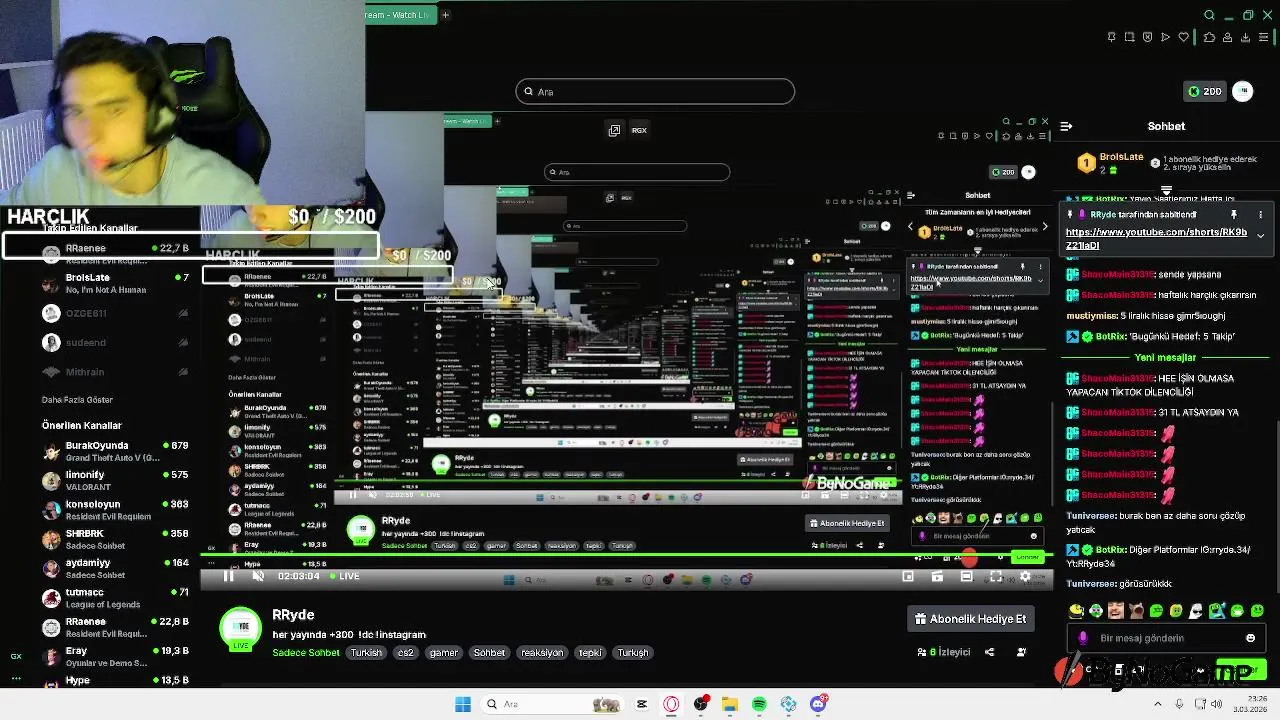Open BurakOyunda recommended channel
The width and height of the screenshot is (1280, 720).
click(116, 451)
